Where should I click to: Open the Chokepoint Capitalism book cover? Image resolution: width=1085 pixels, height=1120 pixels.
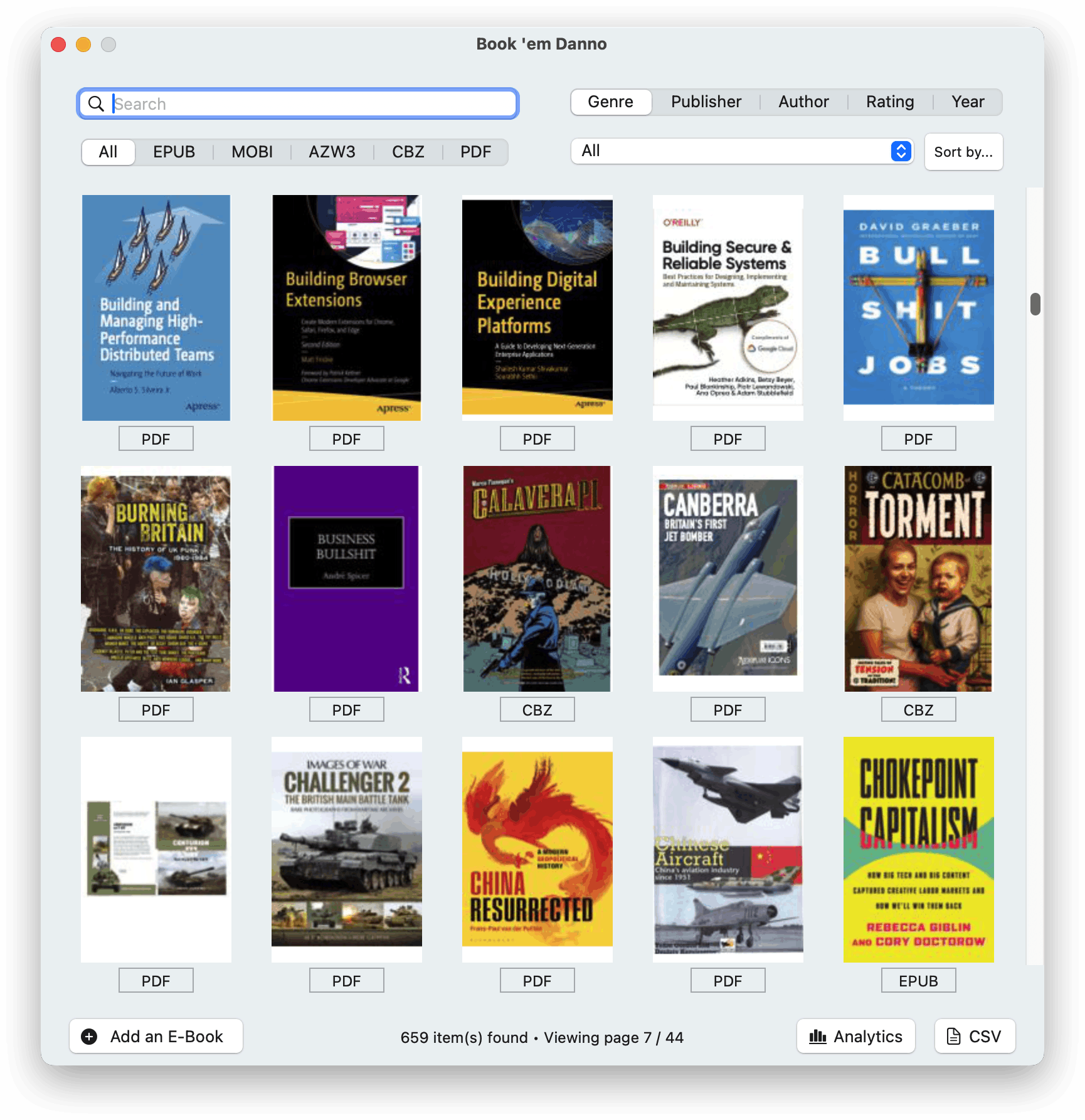point(919,849)
